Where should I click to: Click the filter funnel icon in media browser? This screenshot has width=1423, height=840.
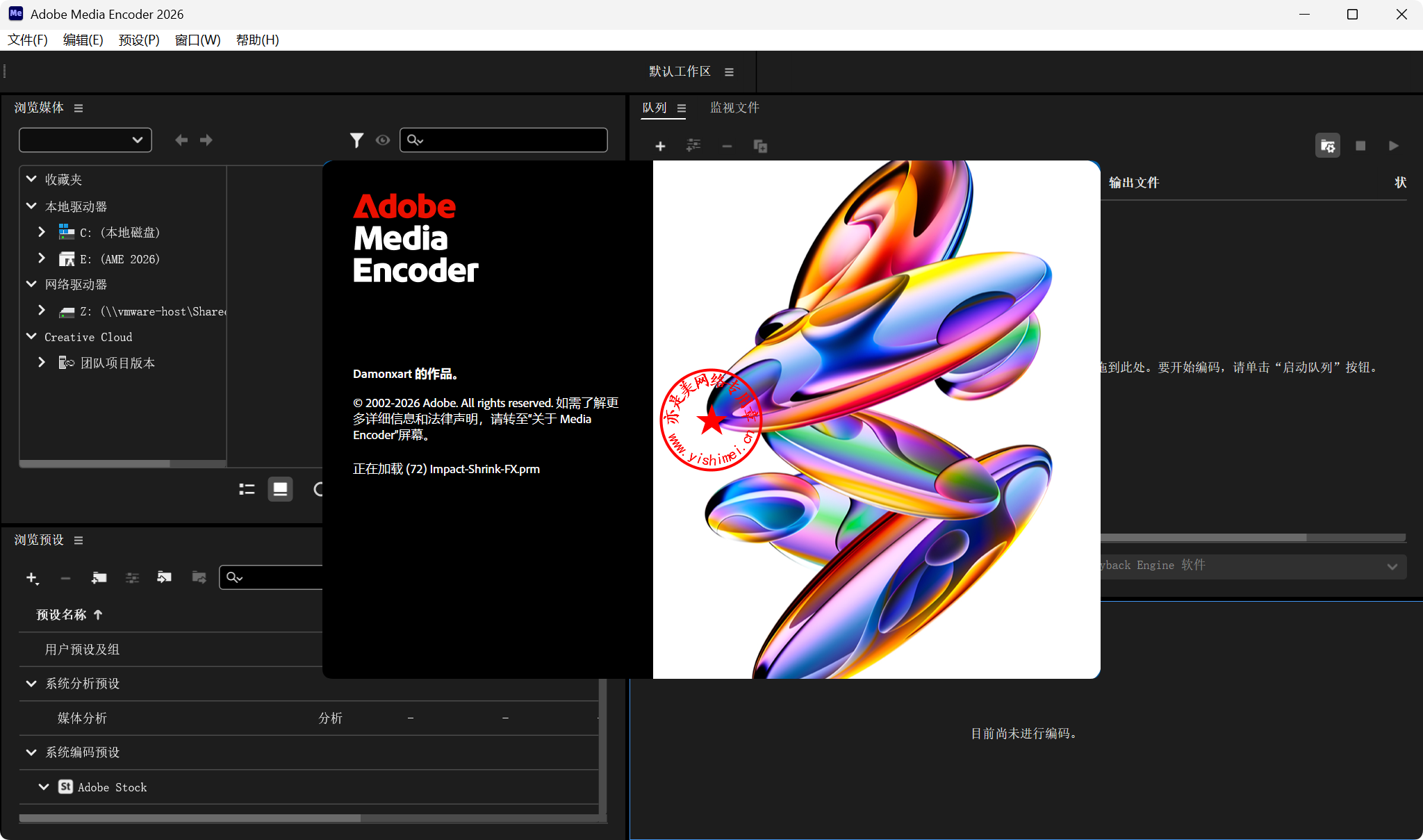pos(356,140)
